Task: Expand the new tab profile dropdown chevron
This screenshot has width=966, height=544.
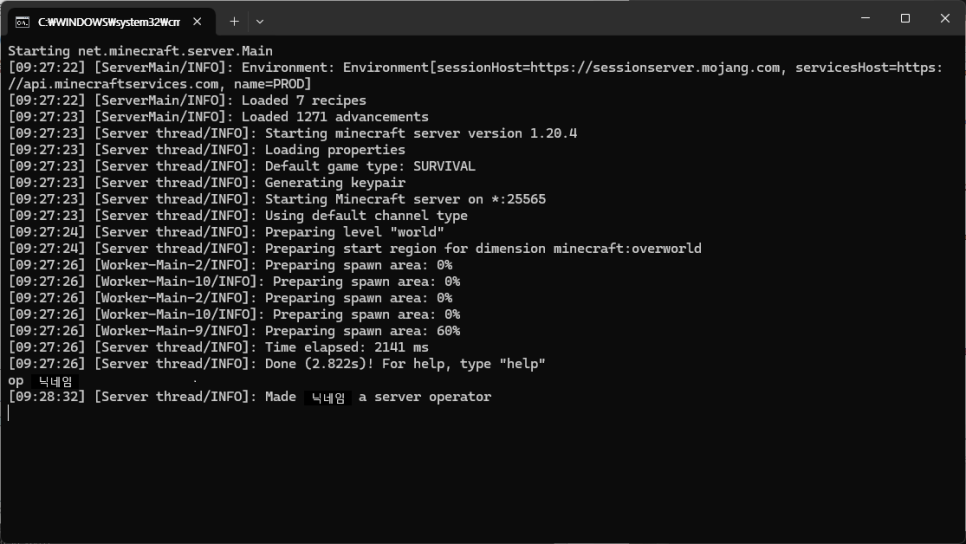Action: click(260, 21)
